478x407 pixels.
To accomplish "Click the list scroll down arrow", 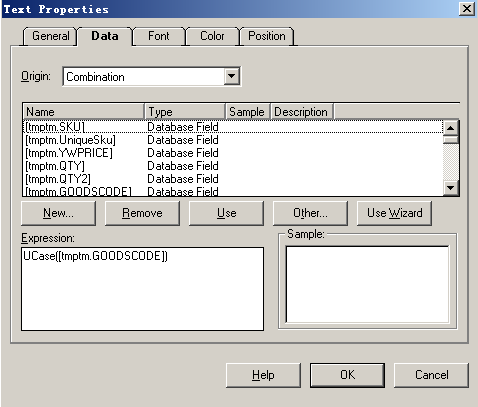I will (x=451, y=188).
